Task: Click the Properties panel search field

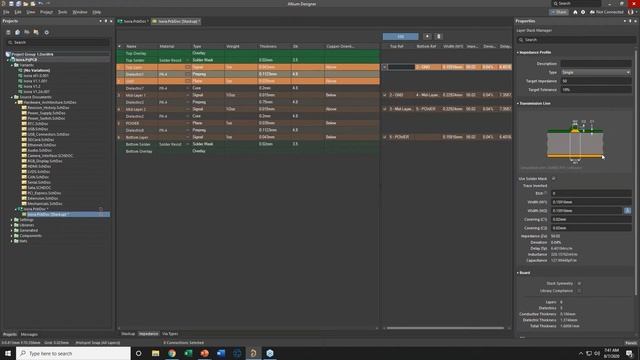Action: [577, 40]
